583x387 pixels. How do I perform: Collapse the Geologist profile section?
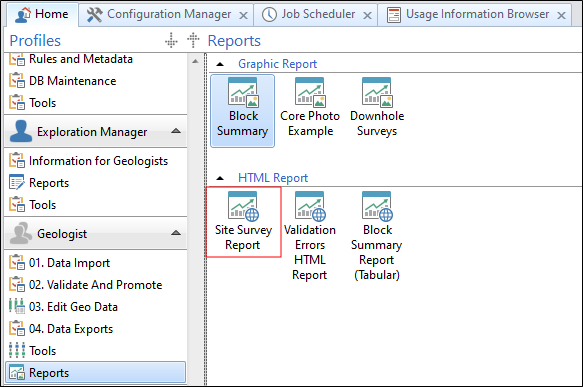pyautogui.click(x=176, y=233)
